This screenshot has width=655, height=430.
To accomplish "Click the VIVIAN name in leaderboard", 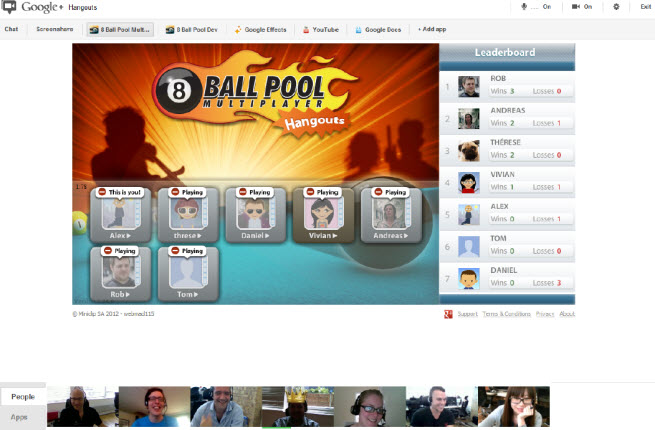I will pos(502,174).
